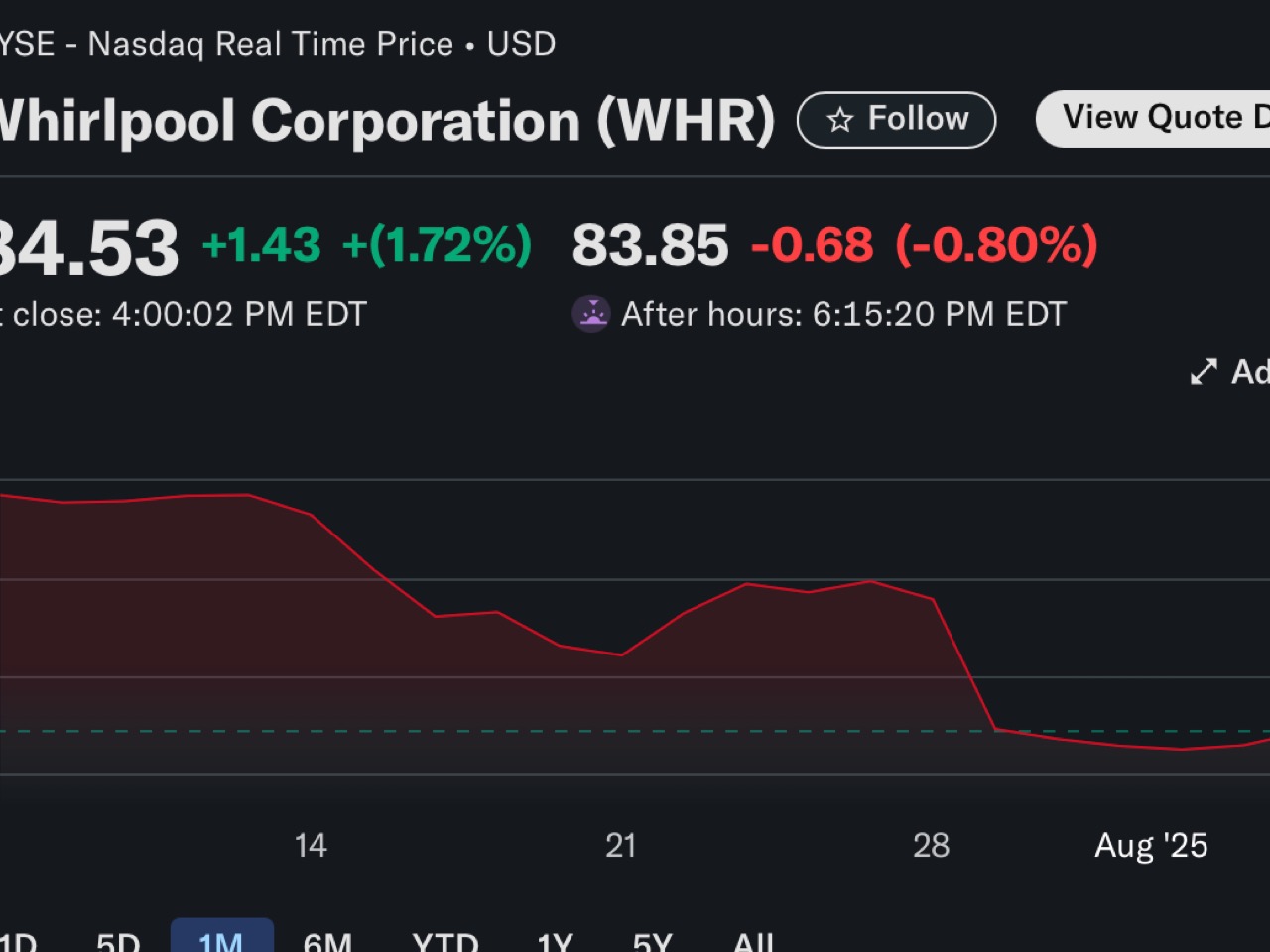
Task: Open the Advanced Chart link text
Action: 1249,372
